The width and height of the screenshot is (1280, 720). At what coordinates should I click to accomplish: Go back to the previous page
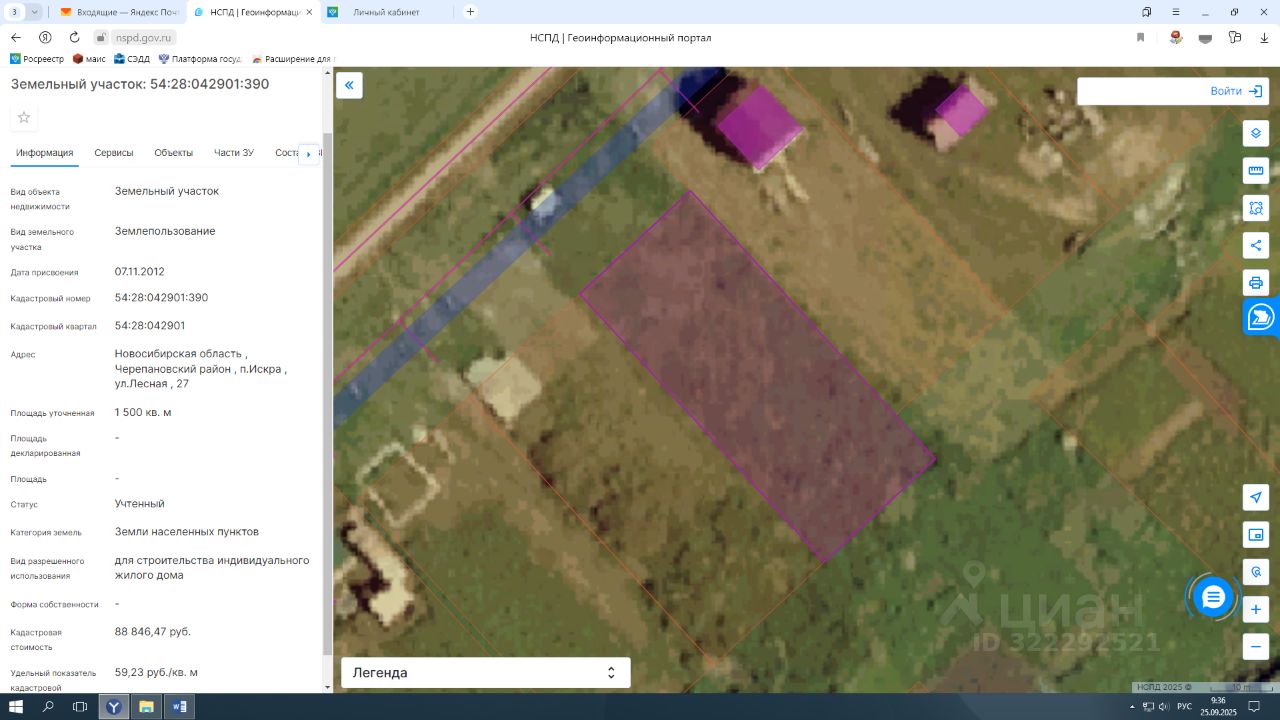tap(16, 37)
